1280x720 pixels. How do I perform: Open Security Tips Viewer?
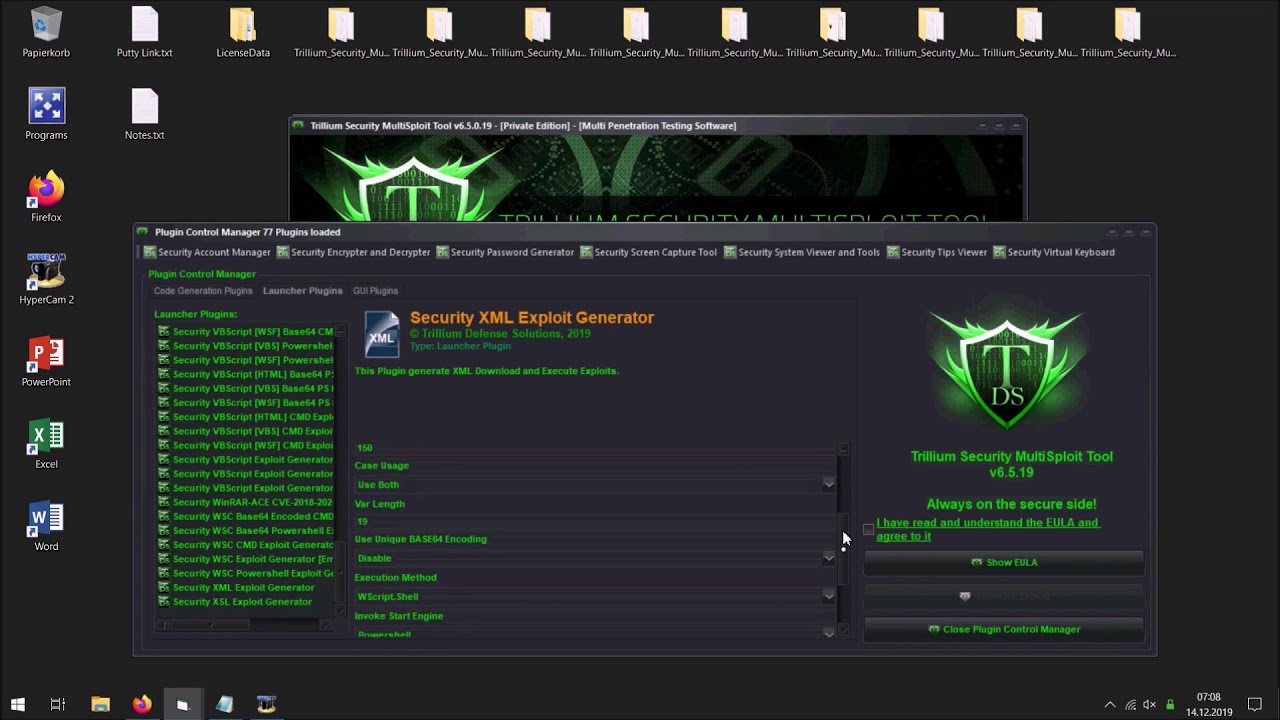click(937, 252)
